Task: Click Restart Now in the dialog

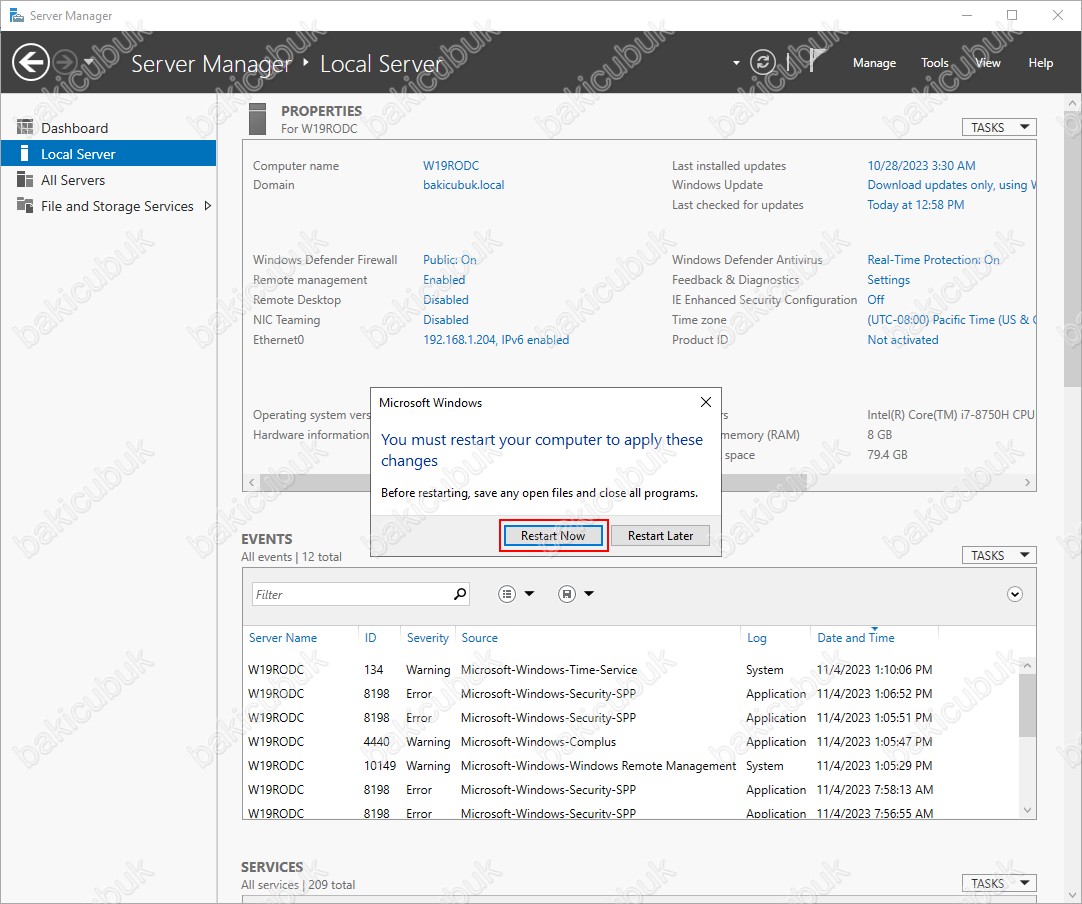Action: coord(553,535)
